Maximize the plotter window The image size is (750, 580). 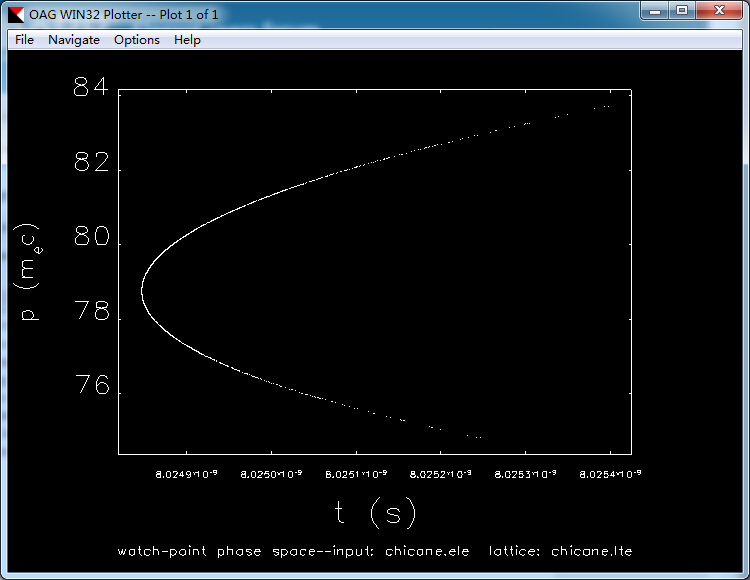(x=682, y=11)
